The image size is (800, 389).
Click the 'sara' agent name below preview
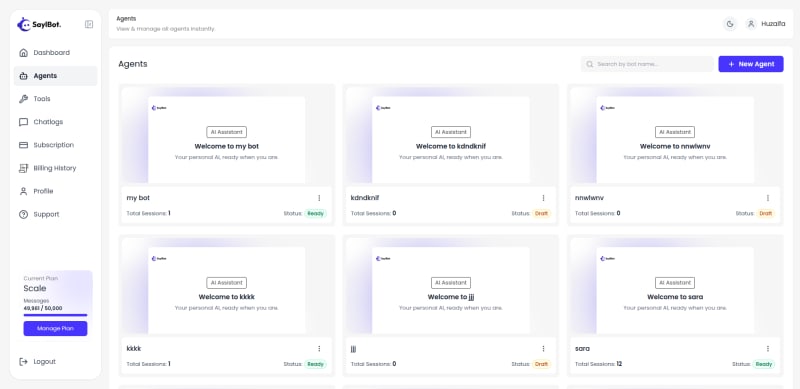pos(582,349)
